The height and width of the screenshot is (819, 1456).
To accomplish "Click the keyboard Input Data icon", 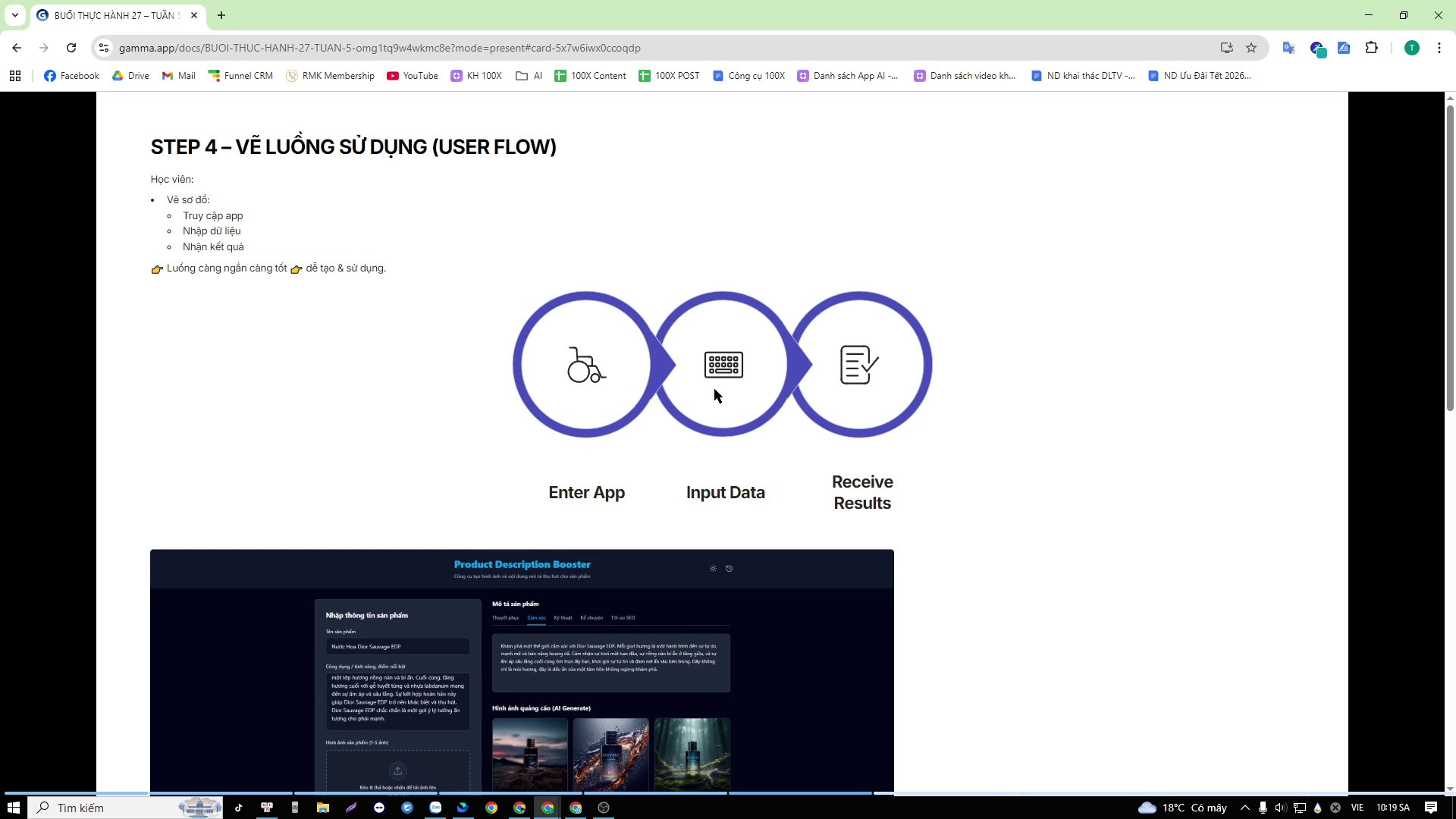I will click(x=723, y=365).
